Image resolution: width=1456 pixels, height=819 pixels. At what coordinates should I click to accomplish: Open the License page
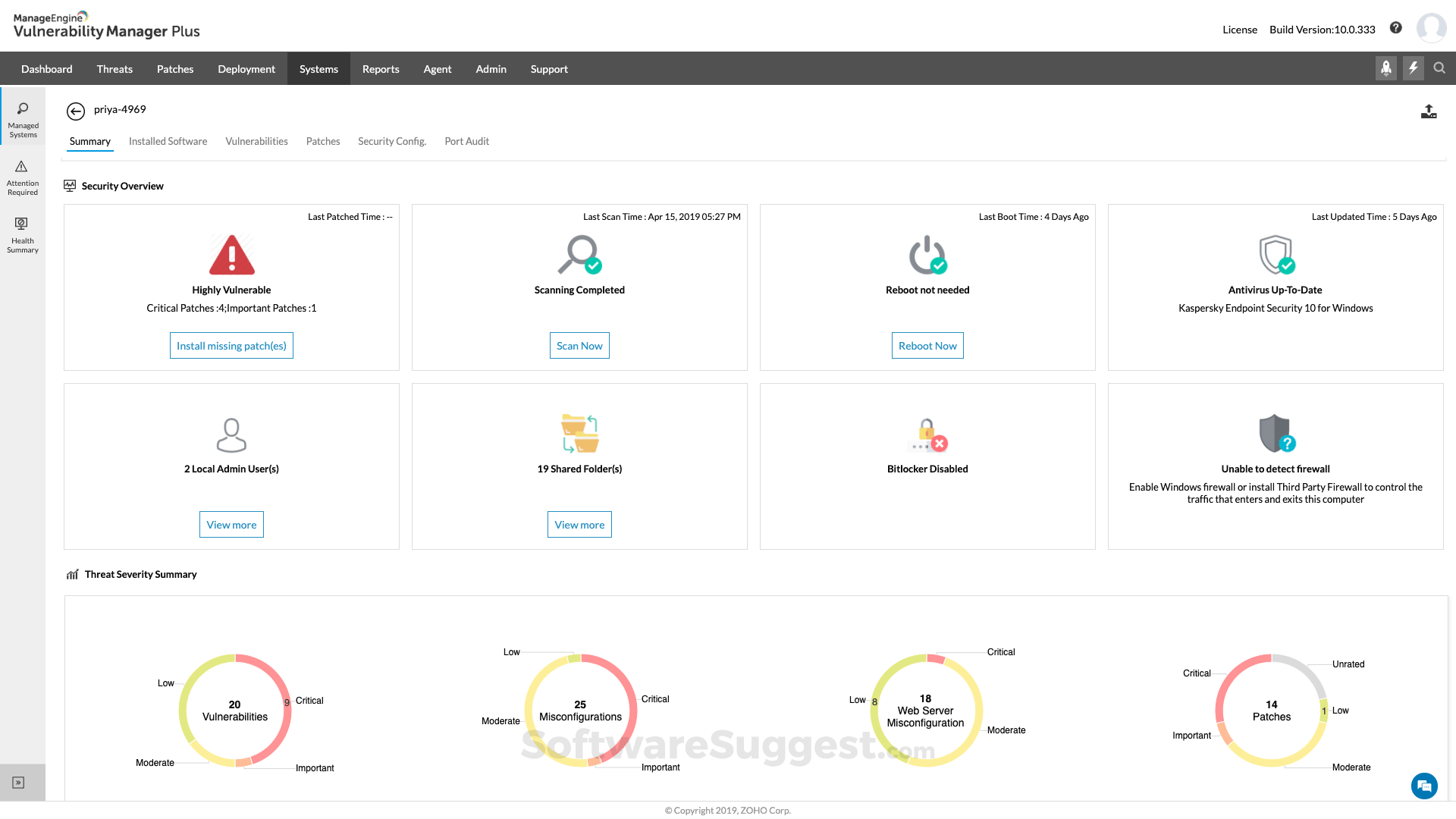[x=1240, y=30]
